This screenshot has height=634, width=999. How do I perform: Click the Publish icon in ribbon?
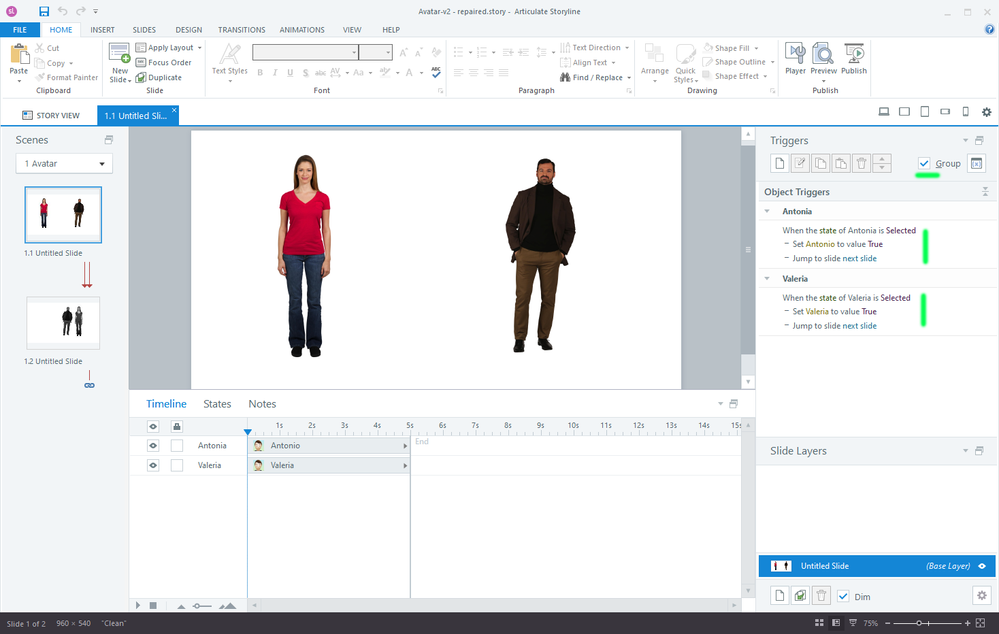pyautogui.click(x=853, y=56)
